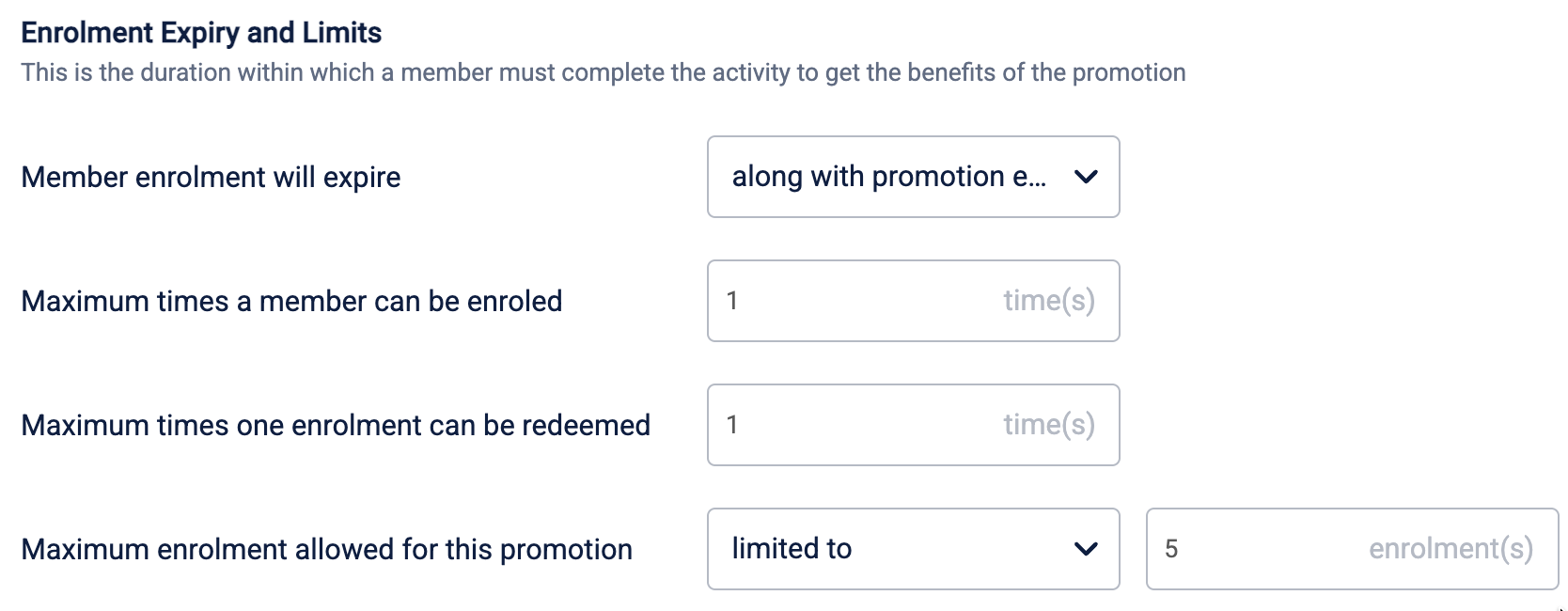1568x611 pixels.
Task: Click the 'Maximum times a member can be enroled' label
Action: (x=291, y=301)
